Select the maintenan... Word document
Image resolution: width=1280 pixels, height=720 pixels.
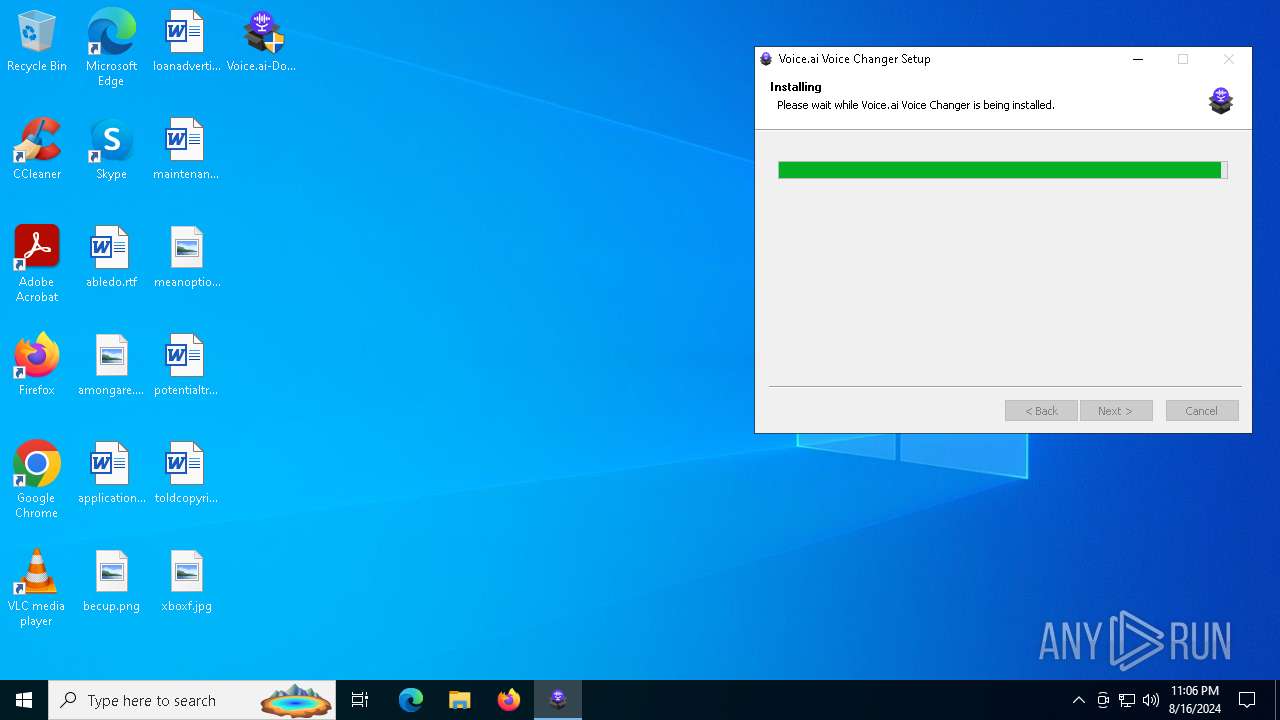point(186,149)
